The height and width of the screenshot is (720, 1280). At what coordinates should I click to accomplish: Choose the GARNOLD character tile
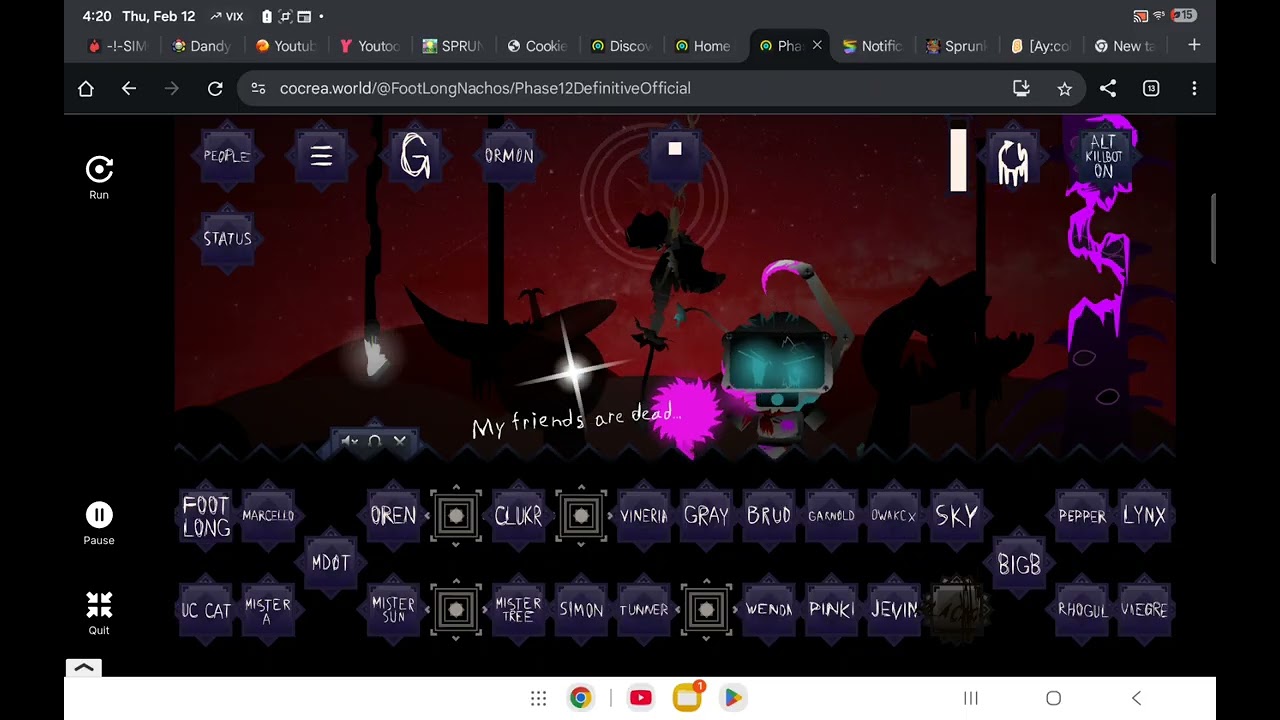(831, 516)
